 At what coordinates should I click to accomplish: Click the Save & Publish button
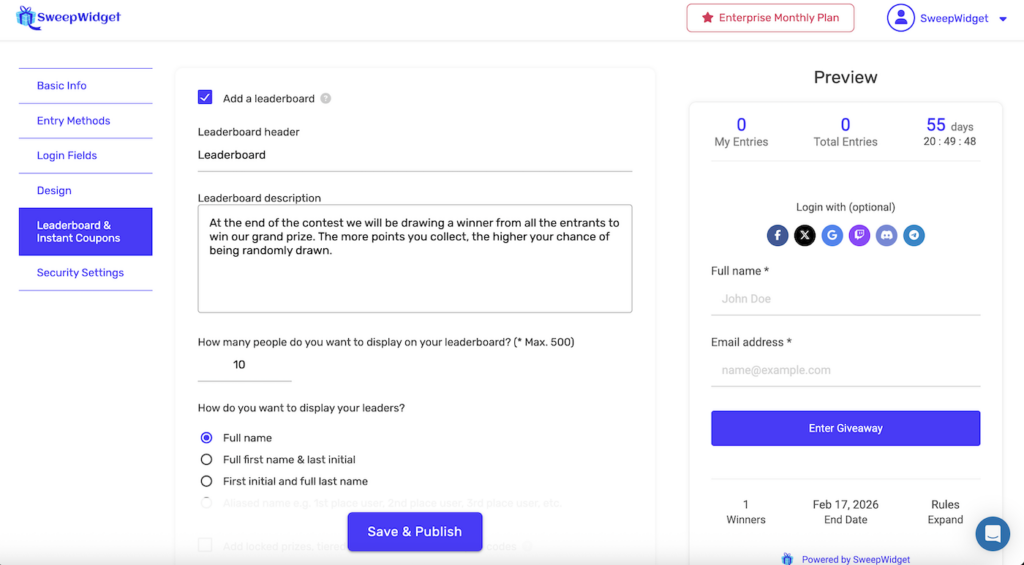pos(415,532)
